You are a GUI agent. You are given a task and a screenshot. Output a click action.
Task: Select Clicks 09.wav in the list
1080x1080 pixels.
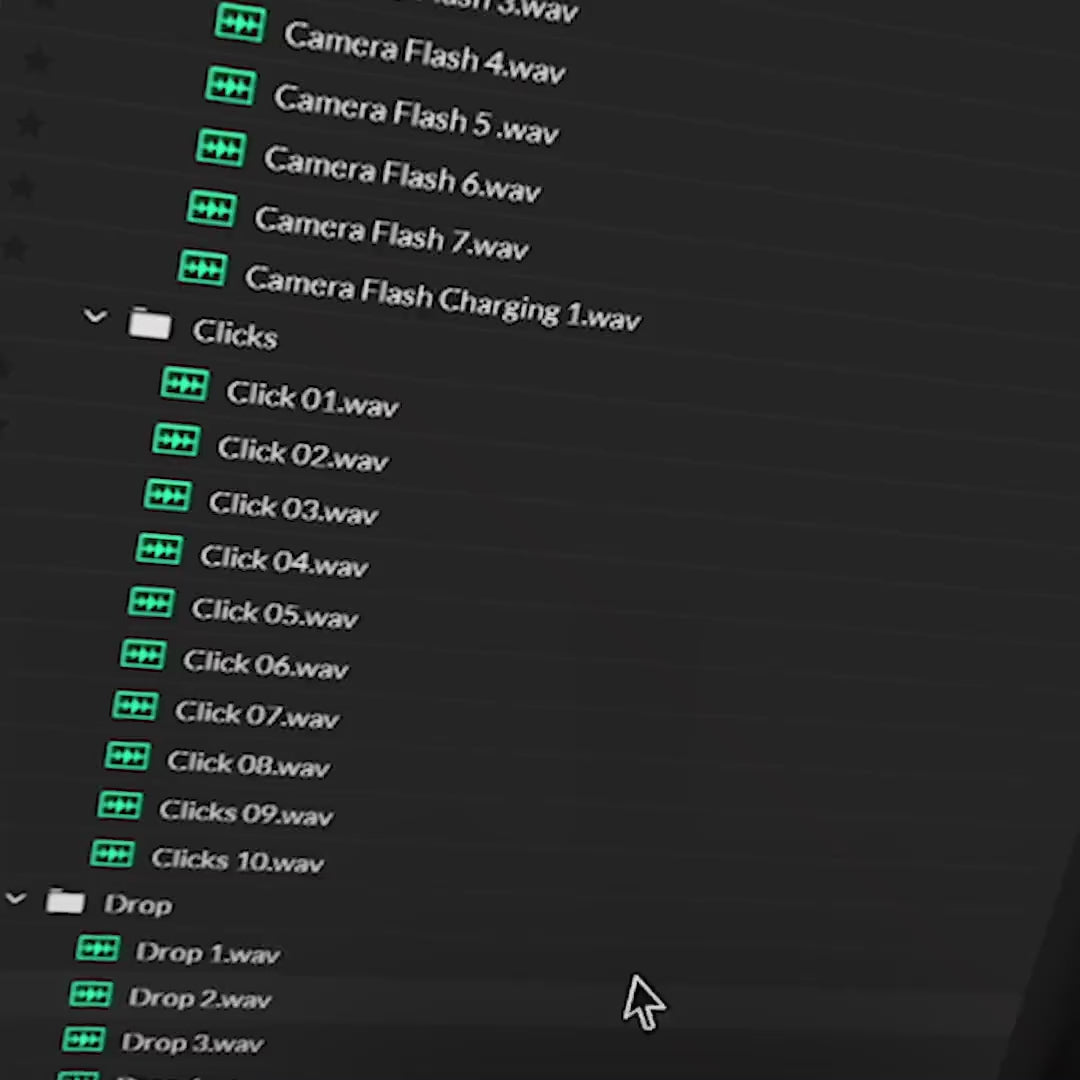coord(246,813)
